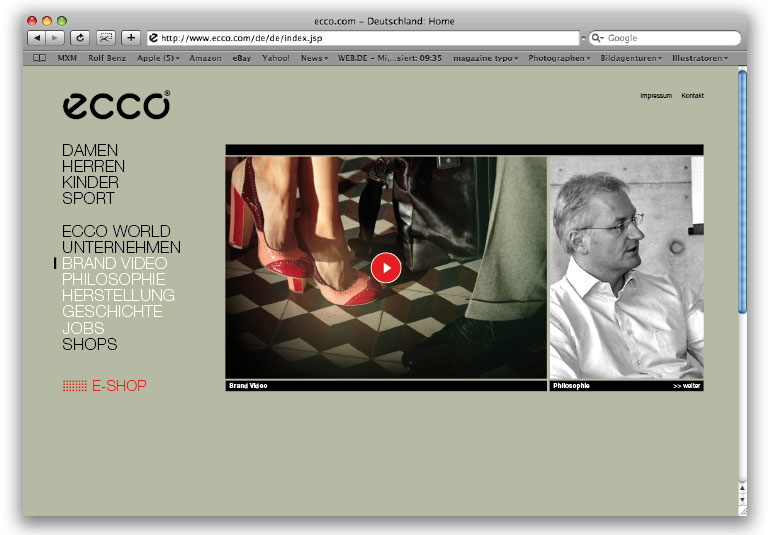The height and width of the screenshot is (535, 770).
Task: Expand the Photographen bookmarks folder
Action: pos(559,58)
